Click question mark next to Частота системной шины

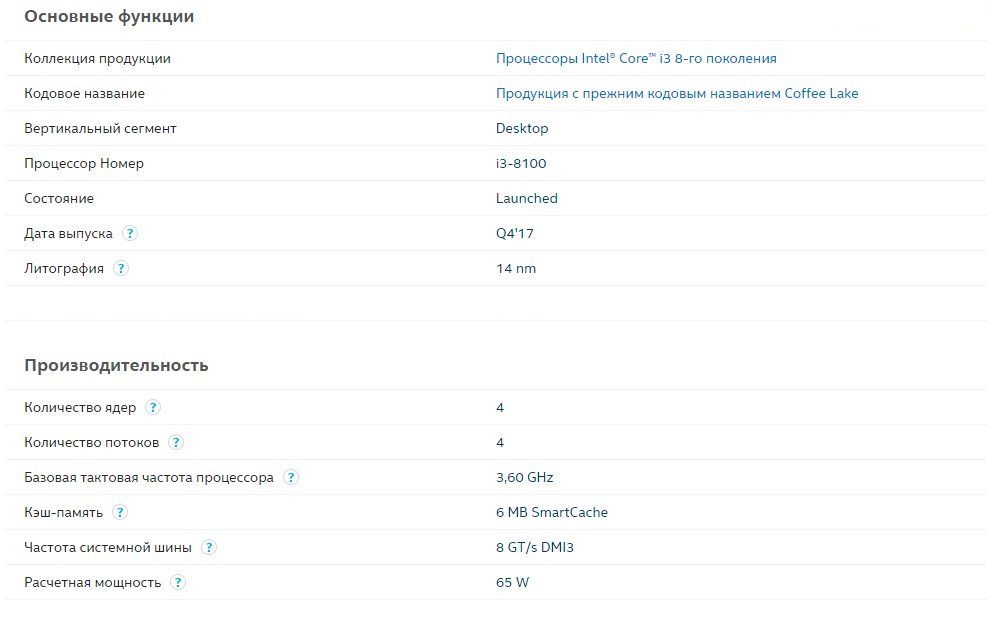coord(209,547)
